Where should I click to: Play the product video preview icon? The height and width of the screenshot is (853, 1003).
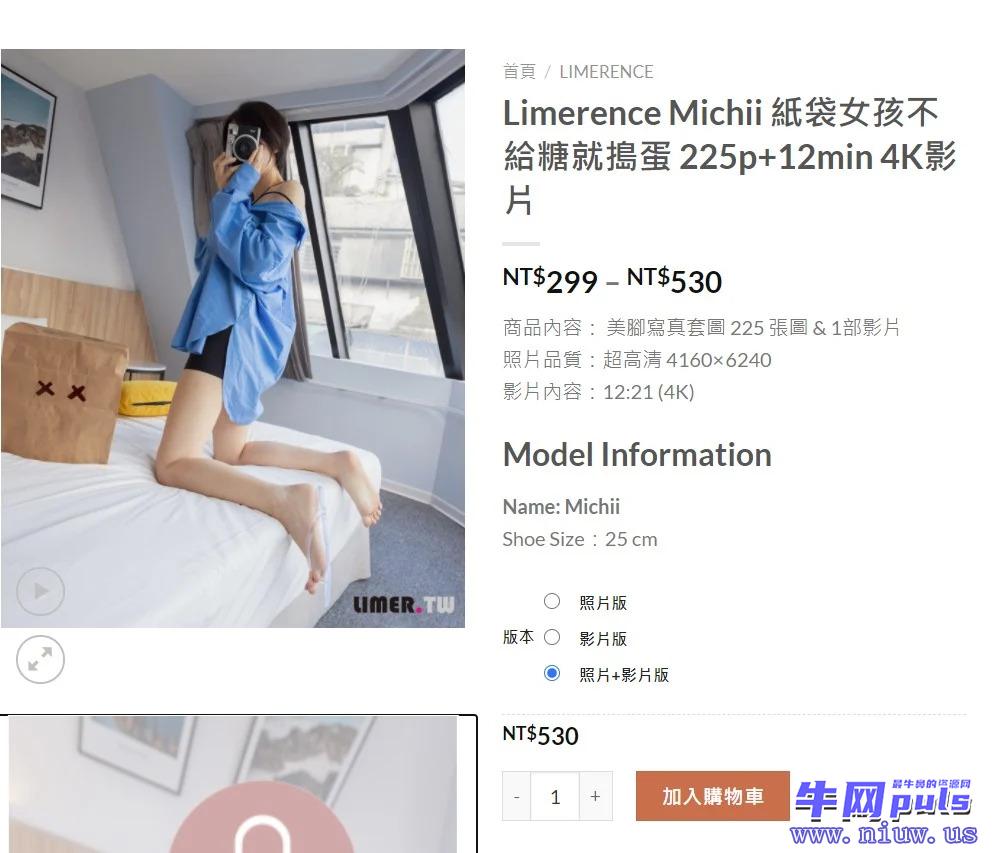40,591
